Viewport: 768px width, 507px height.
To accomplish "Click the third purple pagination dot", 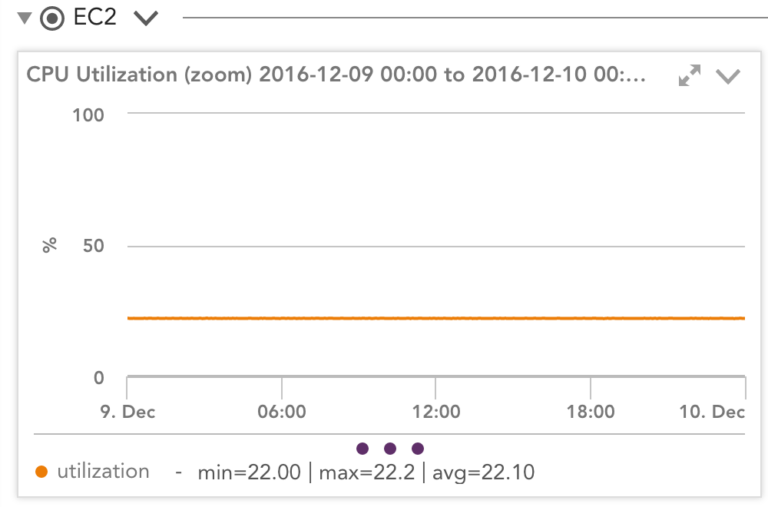I will 418,448.
